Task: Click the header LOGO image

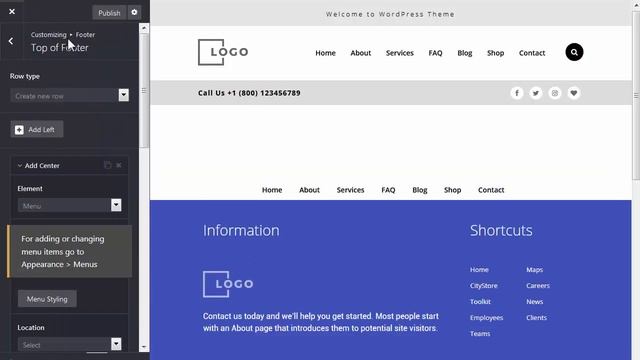Action: [223, 52]
